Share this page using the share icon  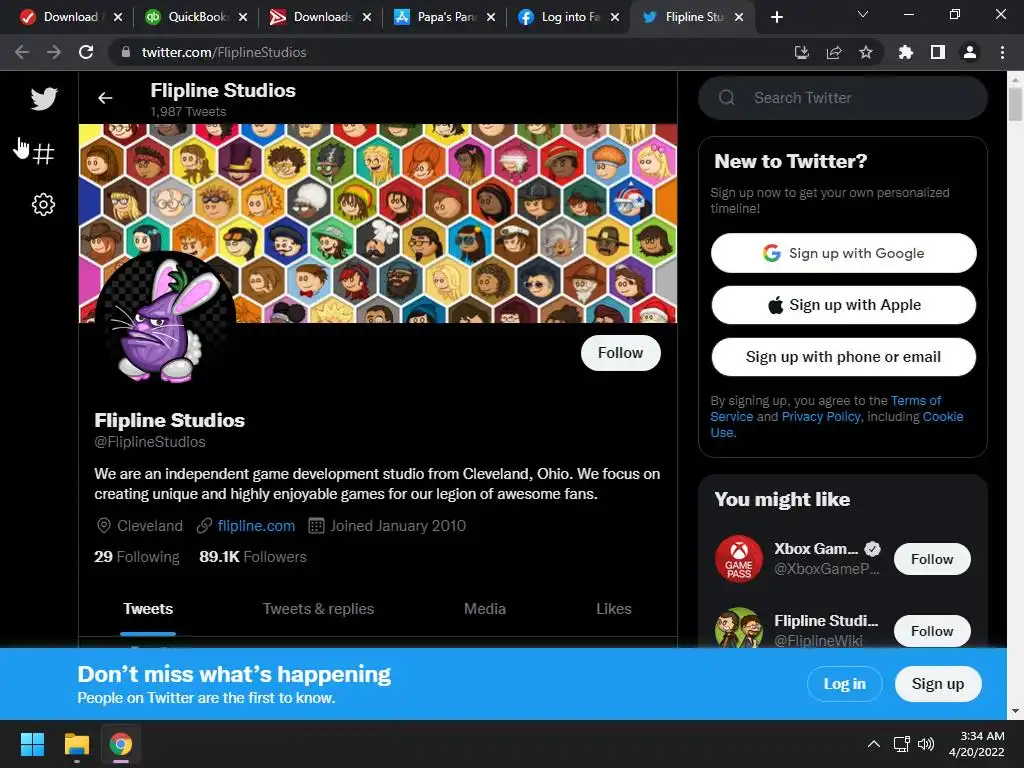tap(834, 52)
